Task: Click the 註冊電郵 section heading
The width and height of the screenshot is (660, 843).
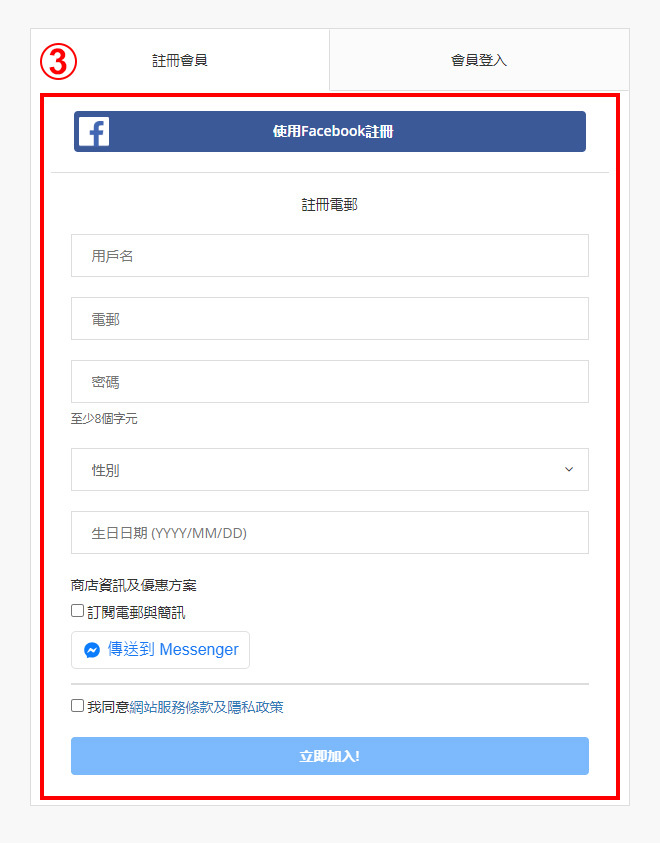Action: click(329, 205)
